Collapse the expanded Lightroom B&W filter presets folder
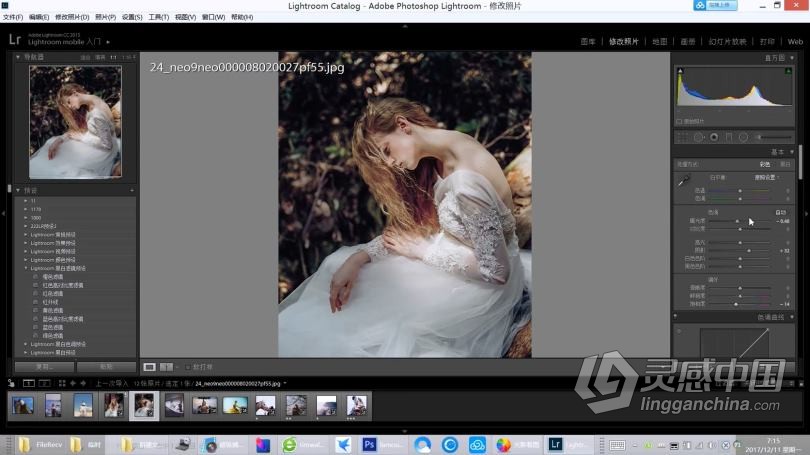Image resolution: width=810 pixels, height=455 pixels. click(x=26, y=268)
